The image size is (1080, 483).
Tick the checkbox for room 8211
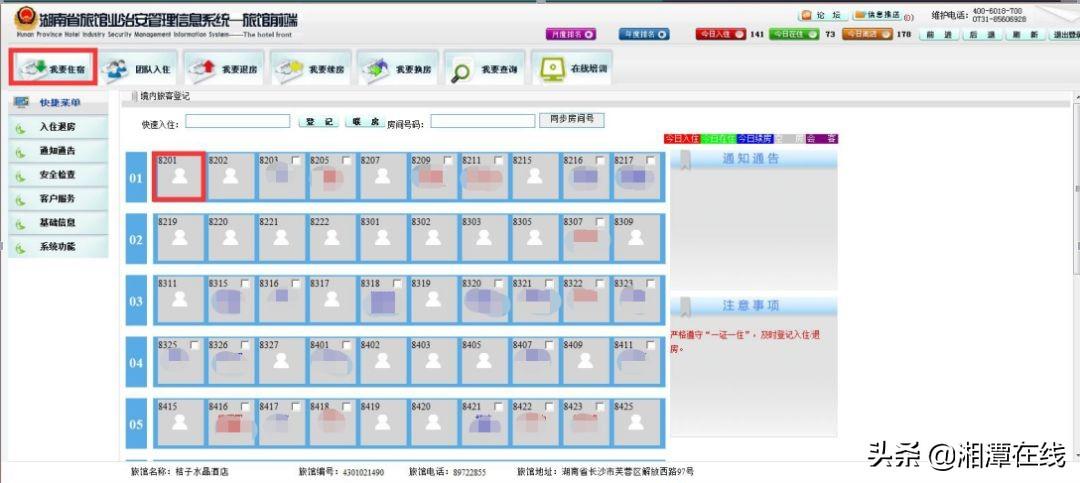click(499, 160)
